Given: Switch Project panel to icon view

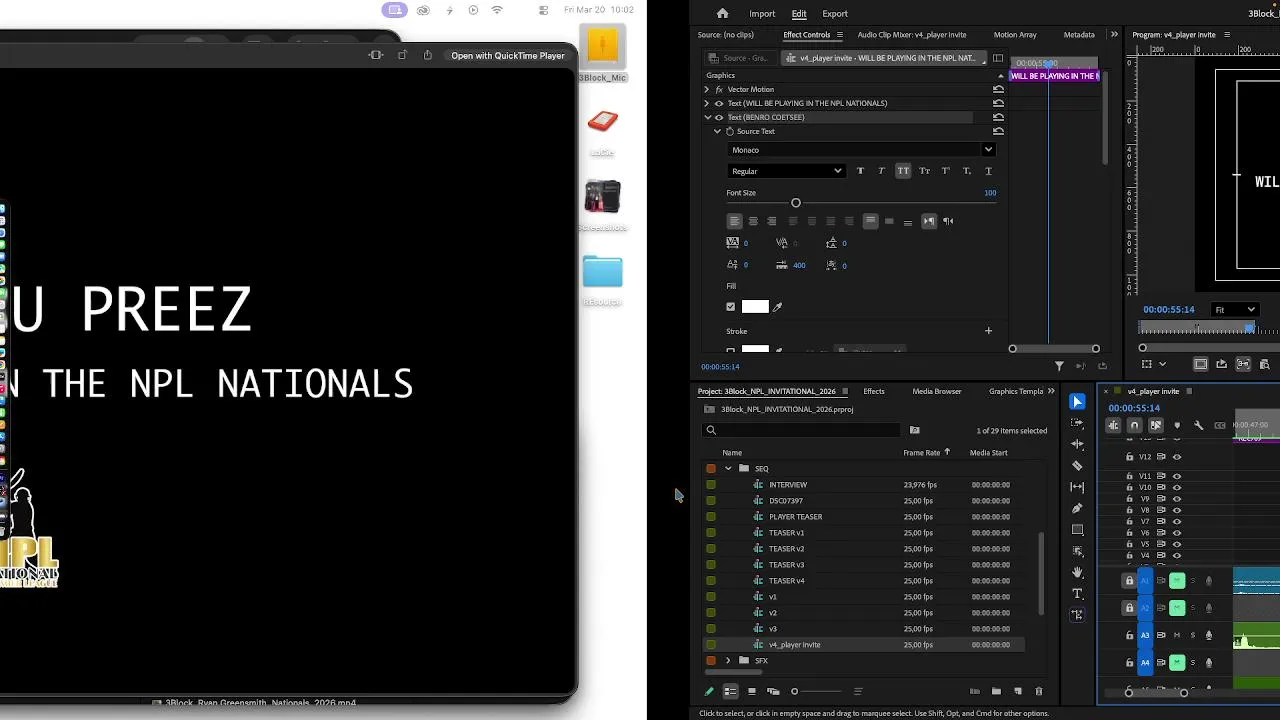Looking at the screenshot, I should [x=752, y=691].
